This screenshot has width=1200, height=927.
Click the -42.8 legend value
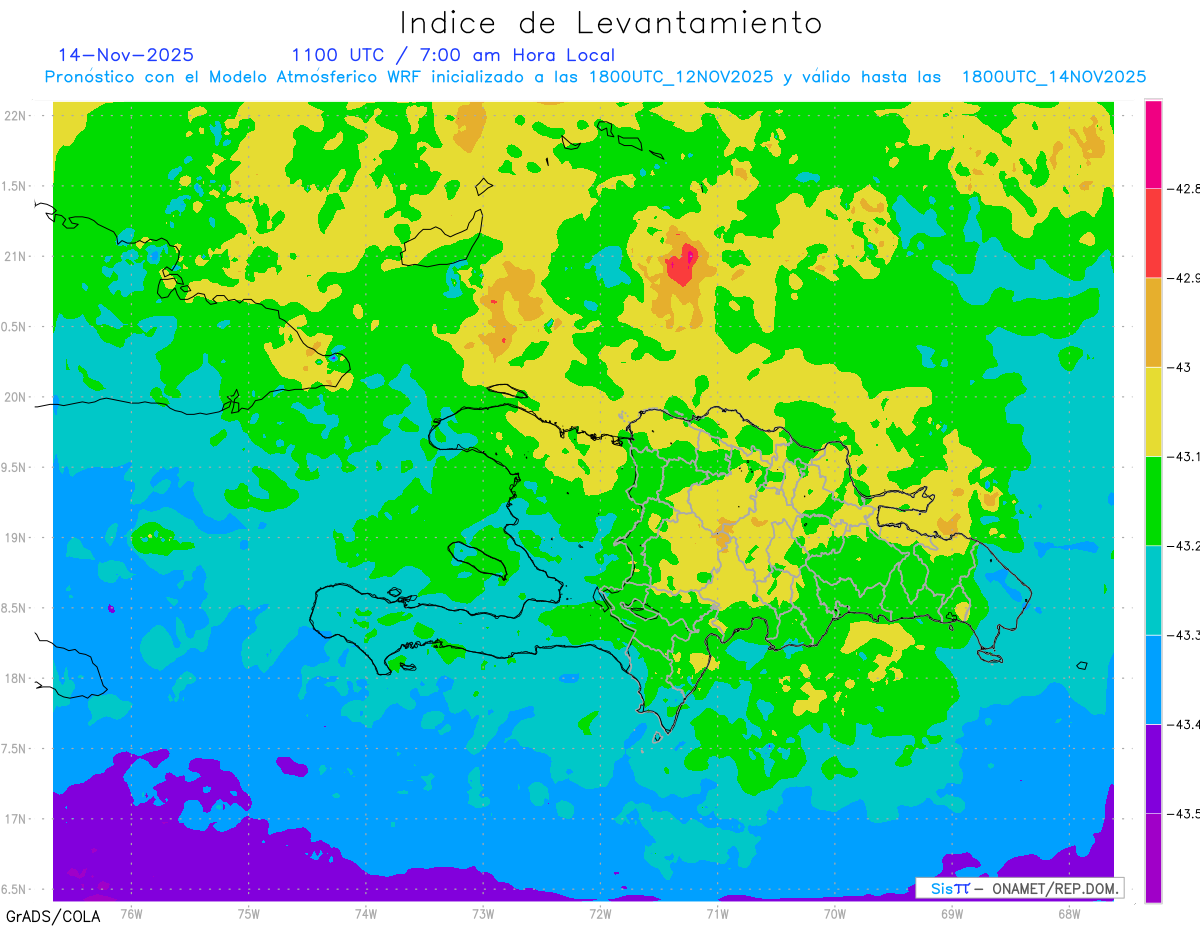pos(1183,189)
